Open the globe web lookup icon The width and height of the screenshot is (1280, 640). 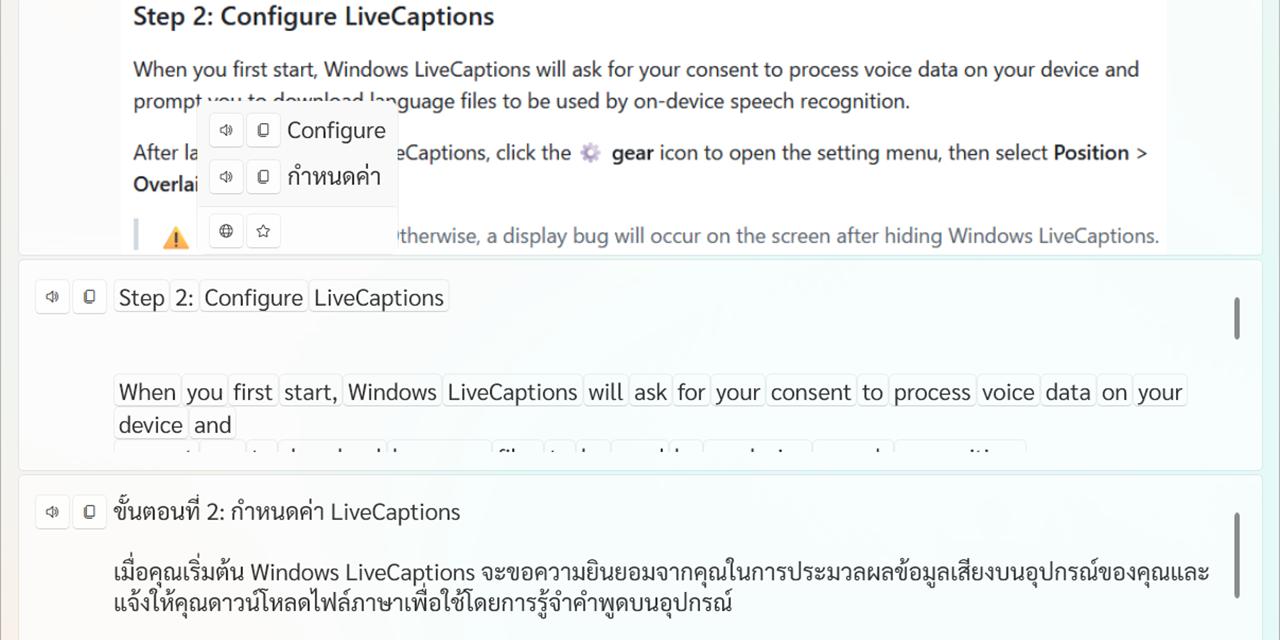pyautogui.click(x=226, y=230)
